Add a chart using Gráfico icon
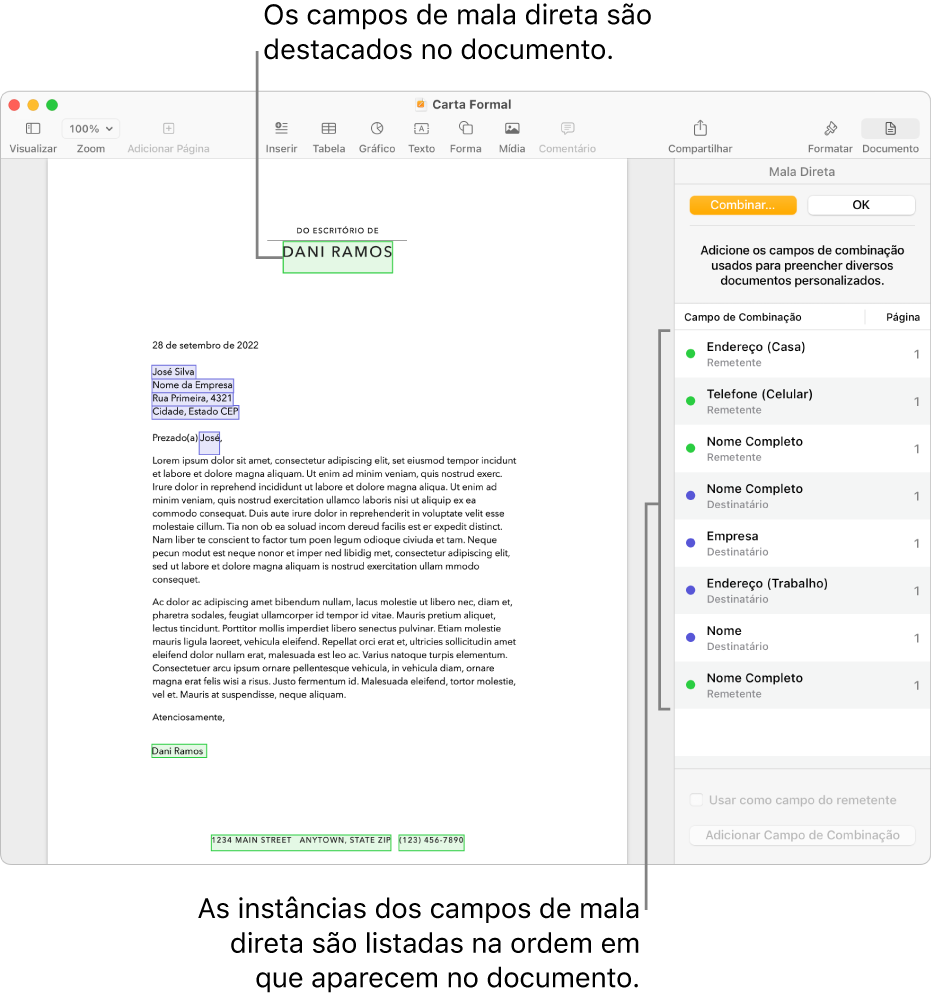The image size is (931, 1003). [377, 129]
